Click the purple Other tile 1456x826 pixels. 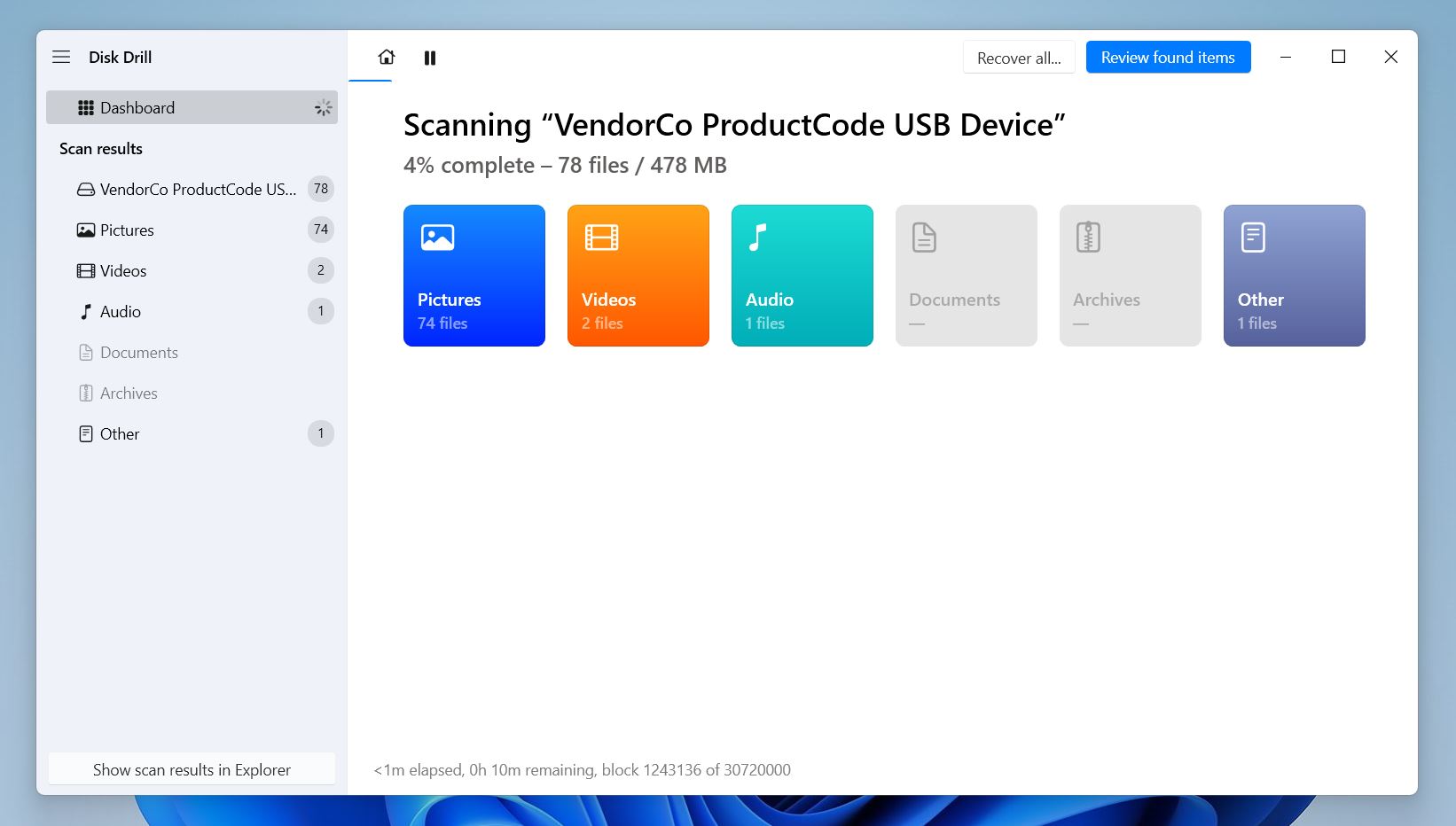pyautogui.click(x=1294, y=276)
